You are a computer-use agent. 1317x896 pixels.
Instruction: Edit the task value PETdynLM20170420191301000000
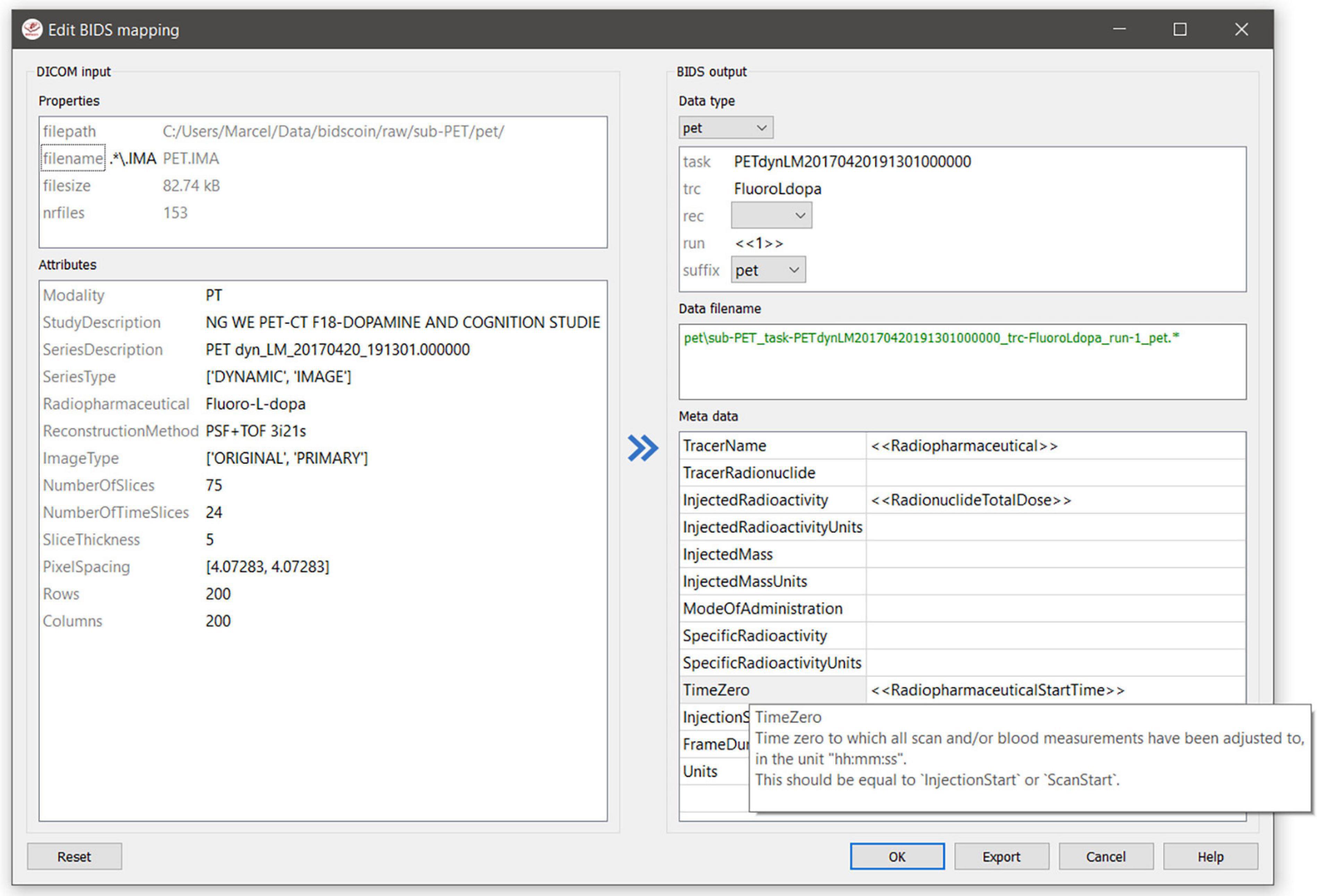852,162
